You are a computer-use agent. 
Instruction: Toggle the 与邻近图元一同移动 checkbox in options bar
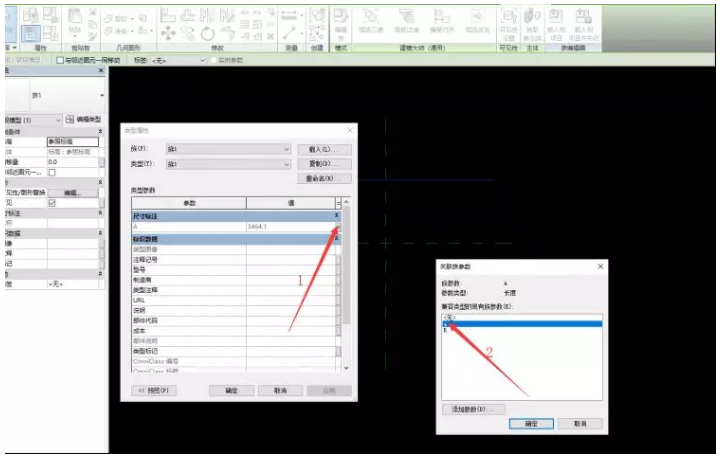coord(60,60)
